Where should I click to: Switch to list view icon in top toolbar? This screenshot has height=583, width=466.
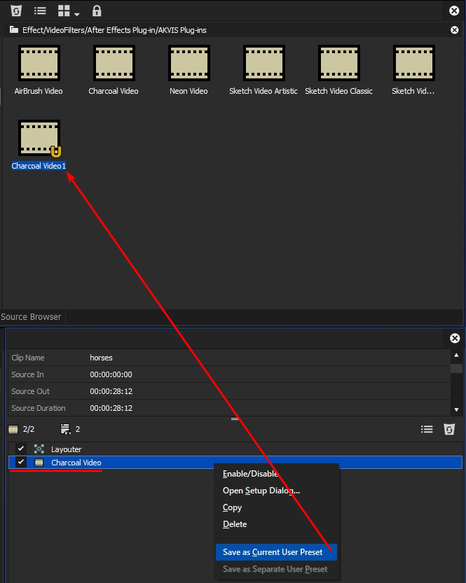(40, 11)
